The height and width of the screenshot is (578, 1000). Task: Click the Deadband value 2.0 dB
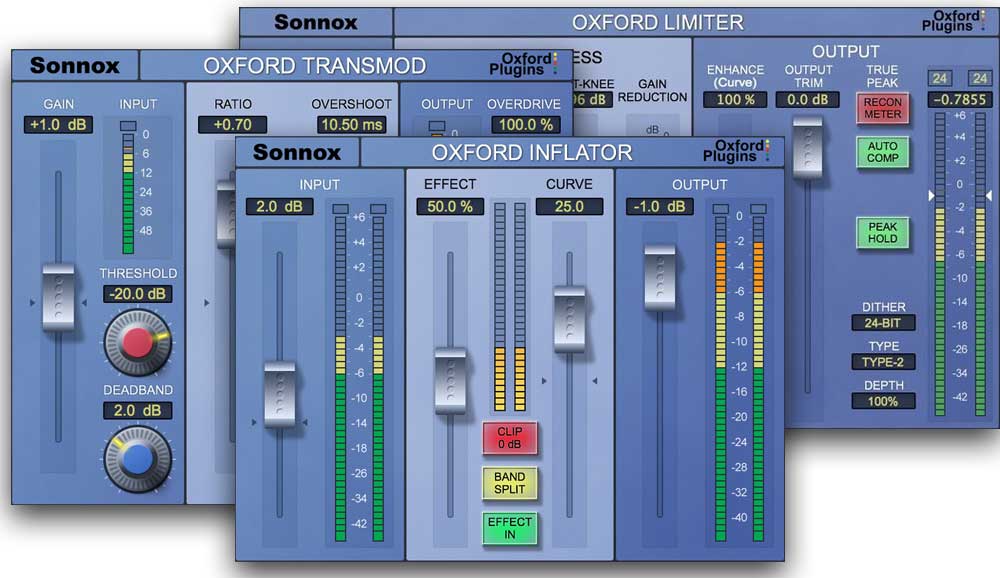[138, 410]
